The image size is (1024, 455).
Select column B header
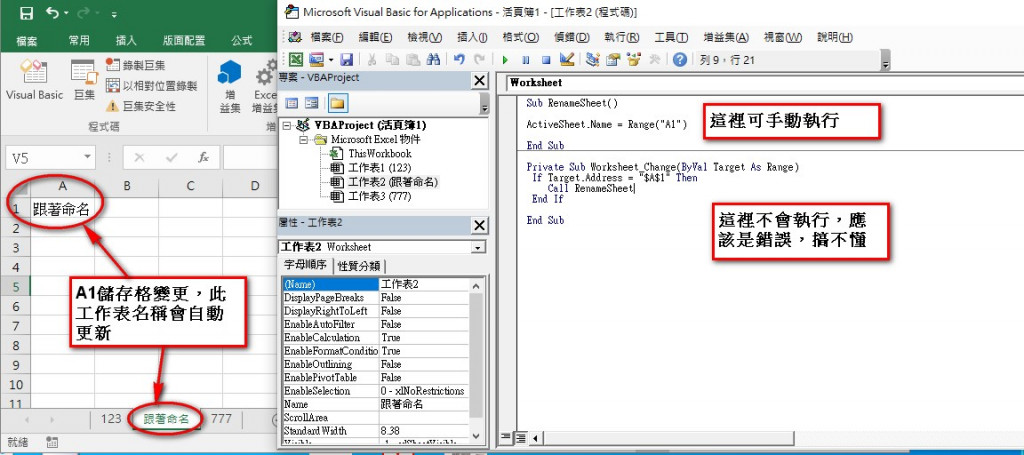pyautogui.click(x=127, y=186)
